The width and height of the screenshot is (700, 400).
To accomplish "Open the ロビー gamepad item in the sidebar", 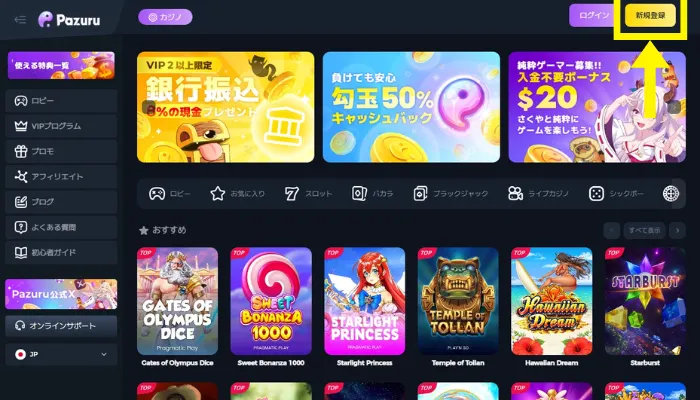I will pyautogui.click(x=61, y=101).
